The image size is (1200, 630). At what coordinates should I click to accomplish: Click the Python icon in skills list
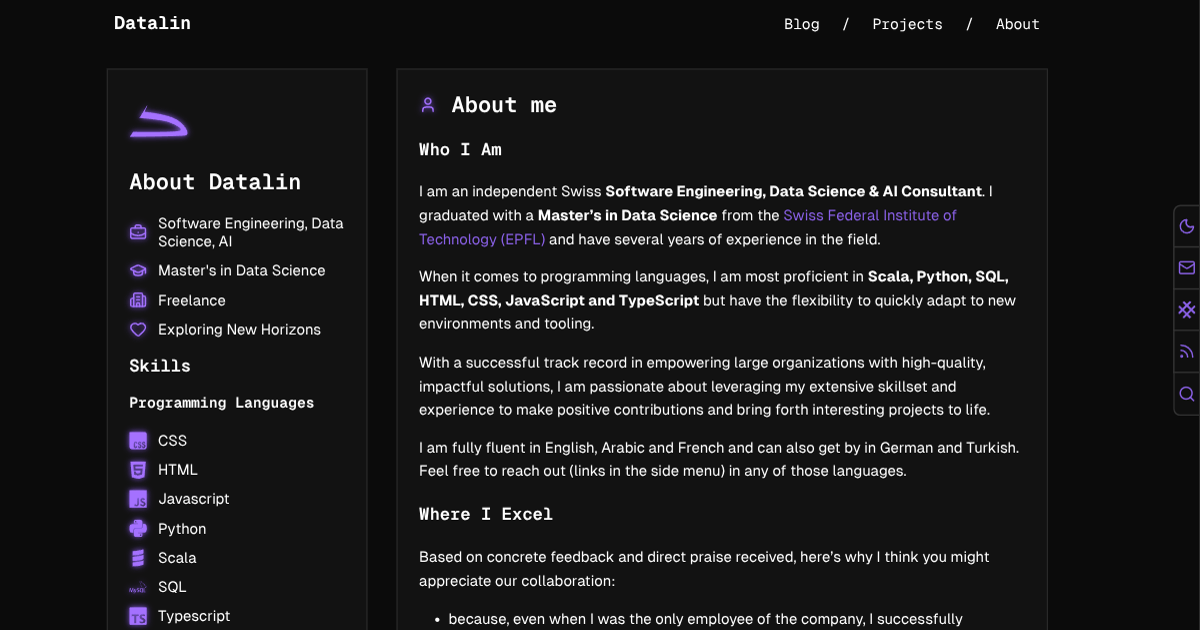click(x=138, y=529)
